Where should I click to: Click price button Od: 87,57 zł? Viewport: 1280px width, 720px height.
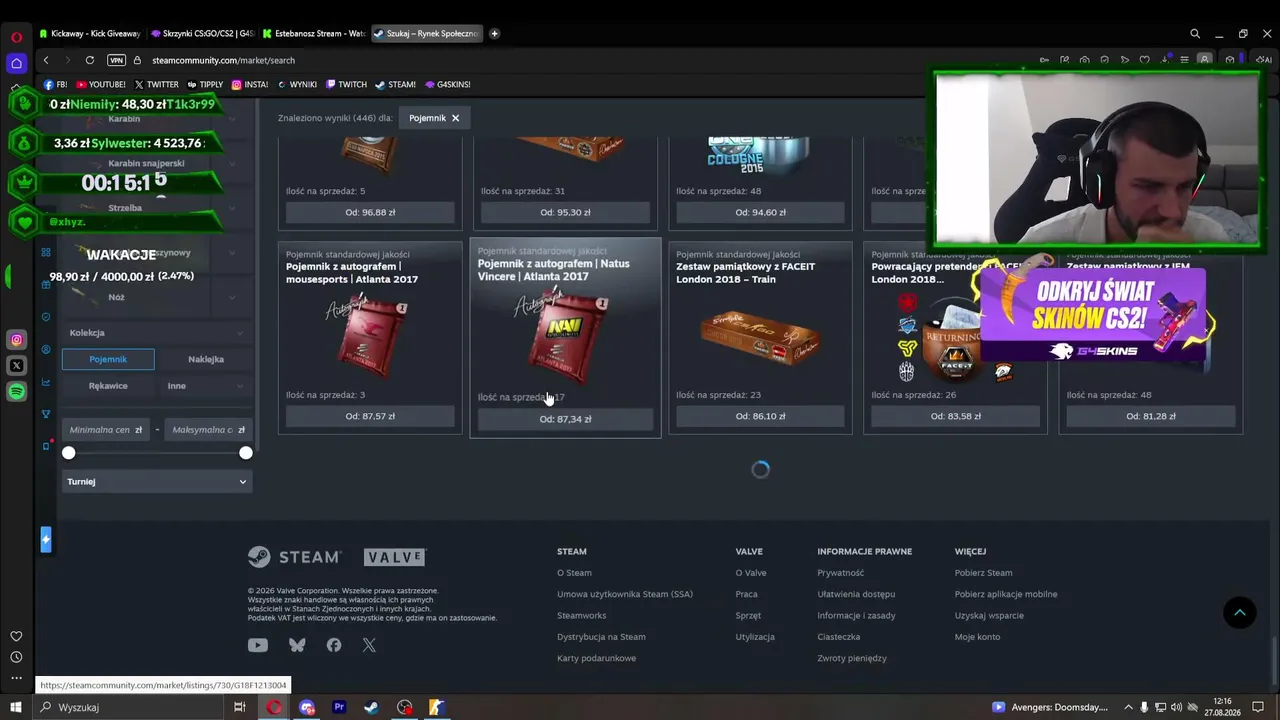coord(370,416)
